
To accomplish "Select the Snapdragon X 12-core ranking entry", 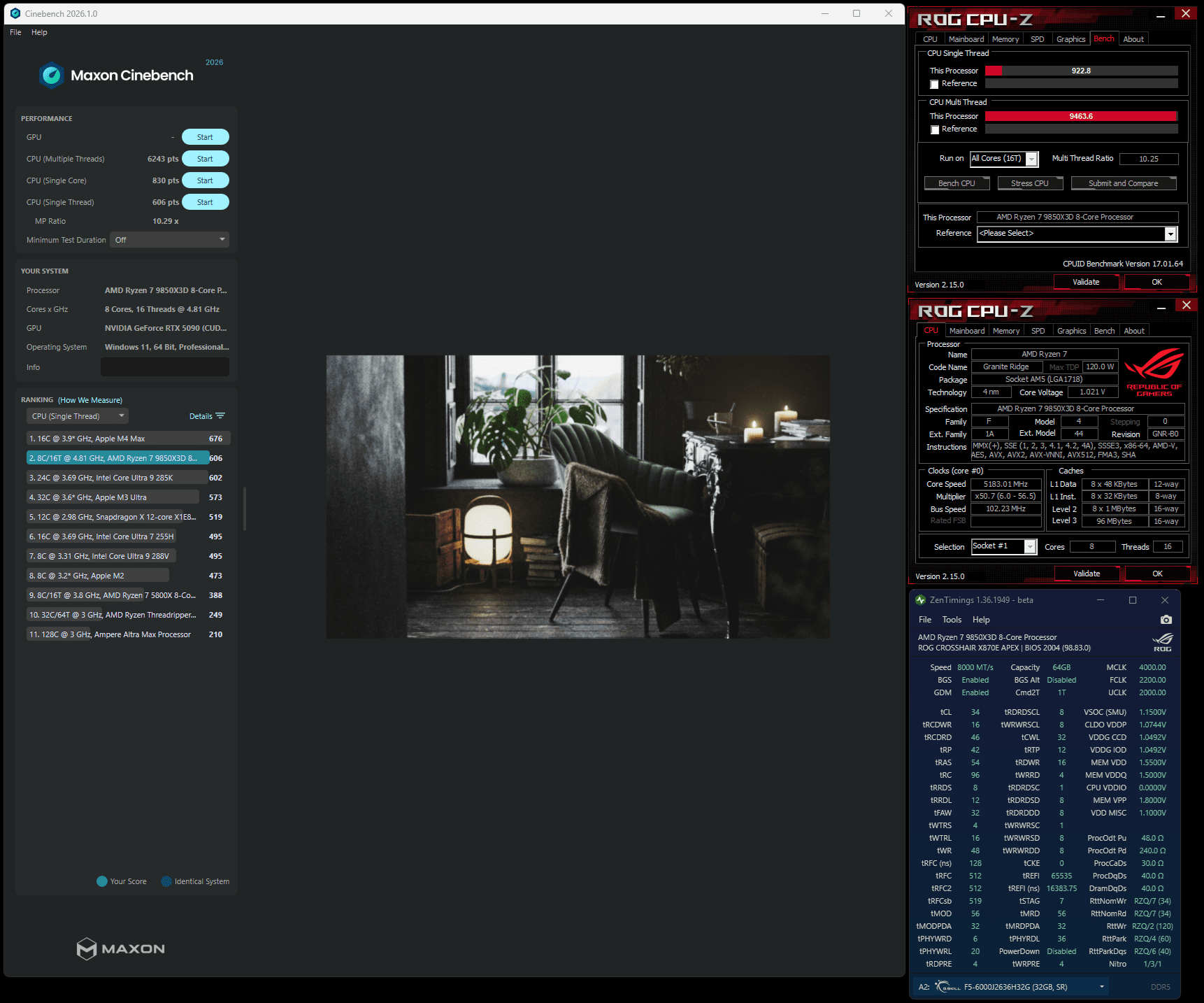I will [x=129, y=517].
